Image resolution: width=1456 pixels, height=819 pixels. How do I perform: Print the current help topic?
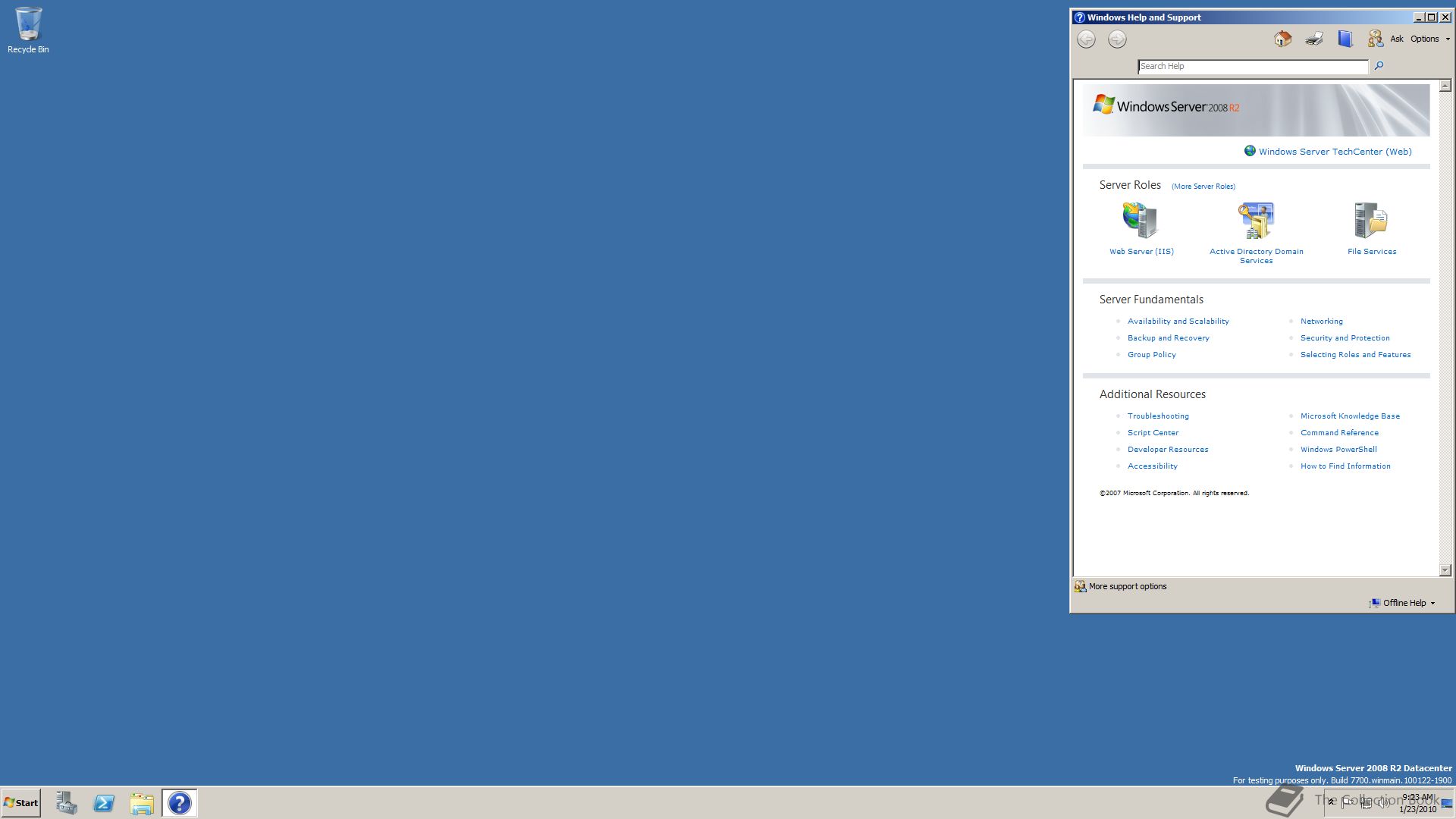click(1314, 39)
